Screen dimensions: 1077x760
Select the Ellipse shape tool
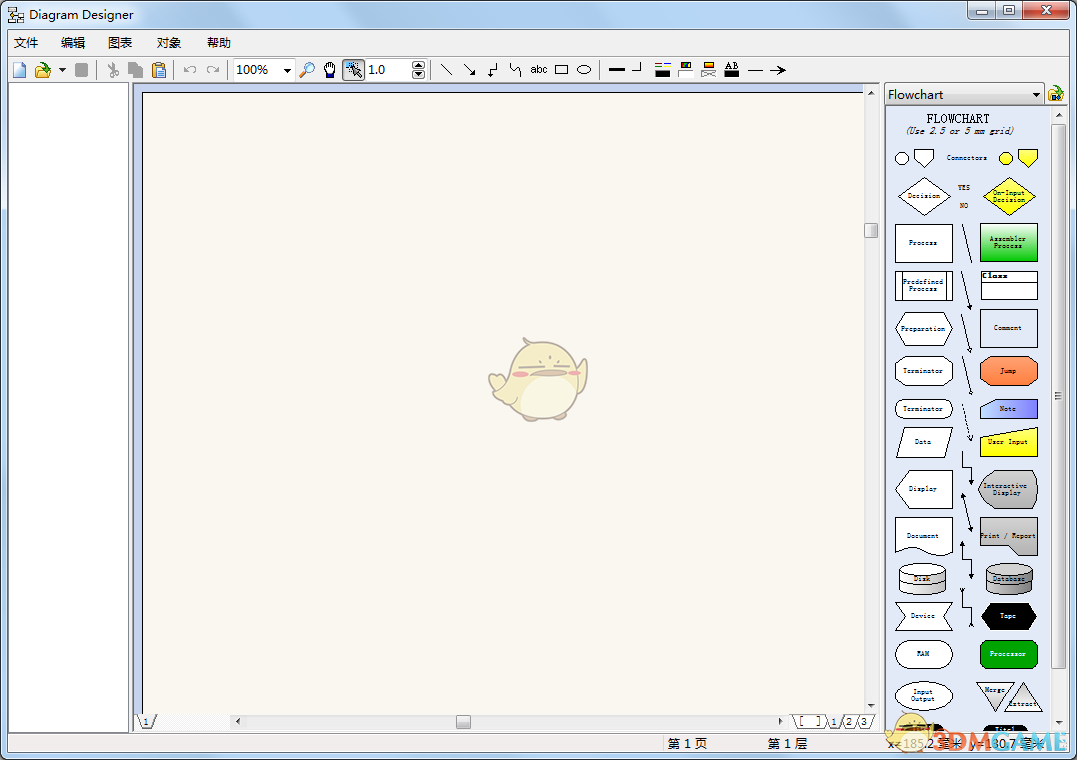pyautogui.click(x=584, y=70)
